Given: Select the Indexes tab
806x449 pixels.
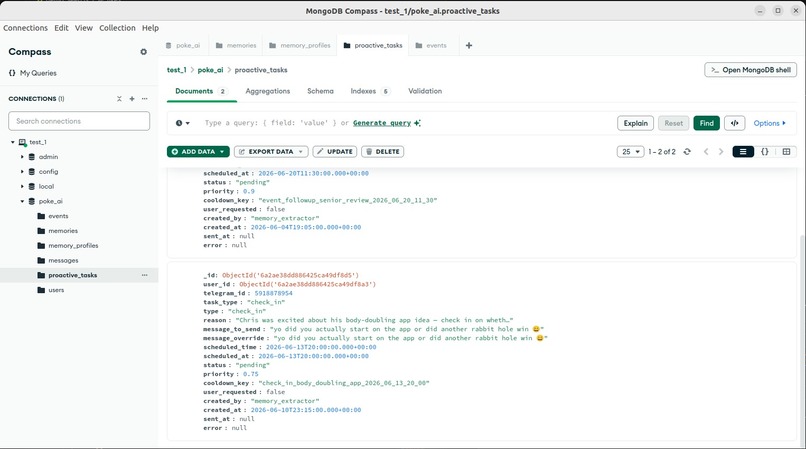Looking at the screenshot, I should [370, 91].
